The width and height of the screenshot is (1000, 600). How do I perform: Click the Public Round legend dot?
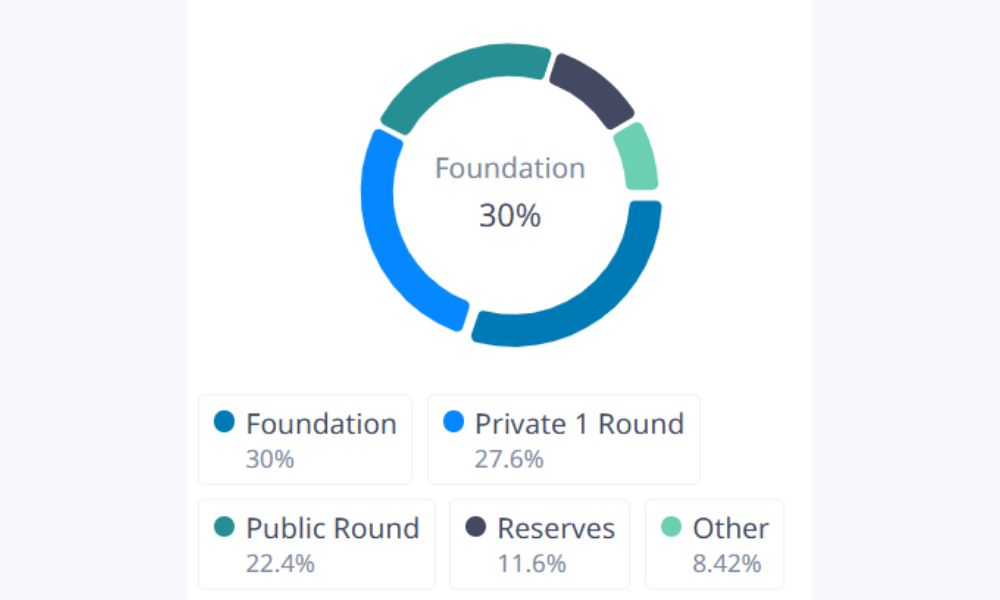coord(224,527)
